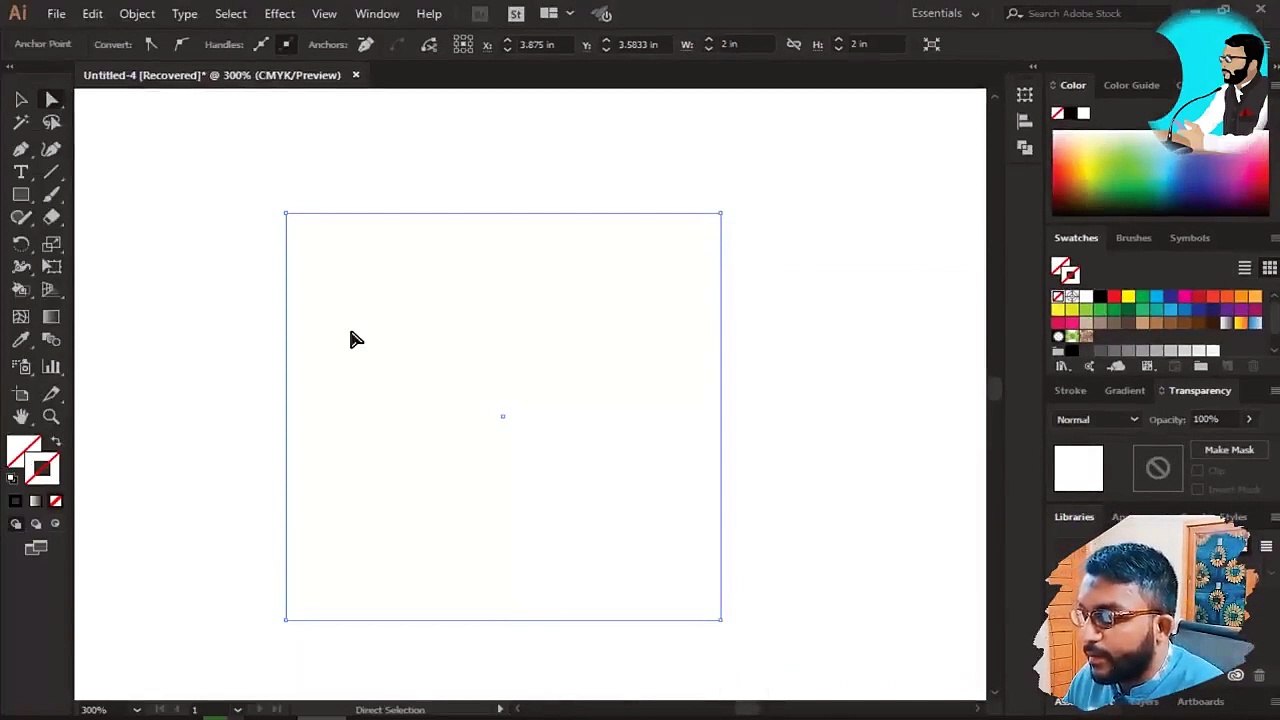
Task: Switch to the Color Guide tab
Action: tap(1131, 85)
